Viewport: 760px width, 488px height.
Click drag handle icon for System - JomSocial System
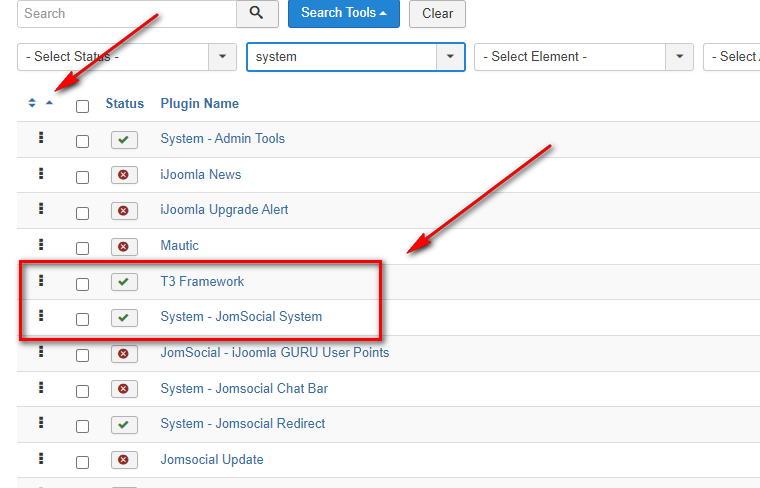pos(41,316)
